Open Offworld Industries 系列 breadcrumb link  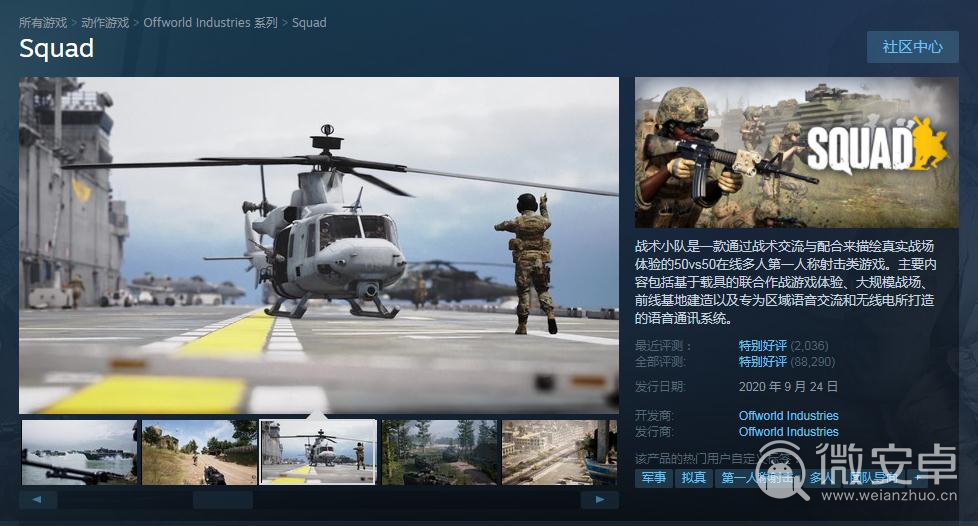[210, 22]
